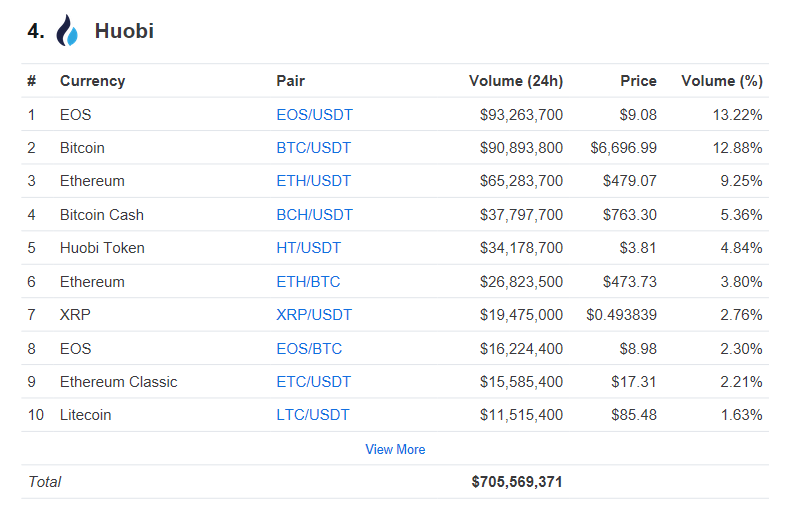Image resolution: width=807 pixels, height=514 pixels.
Task: Sort by the Volume (24h) column header
Action: pos(515,81)
